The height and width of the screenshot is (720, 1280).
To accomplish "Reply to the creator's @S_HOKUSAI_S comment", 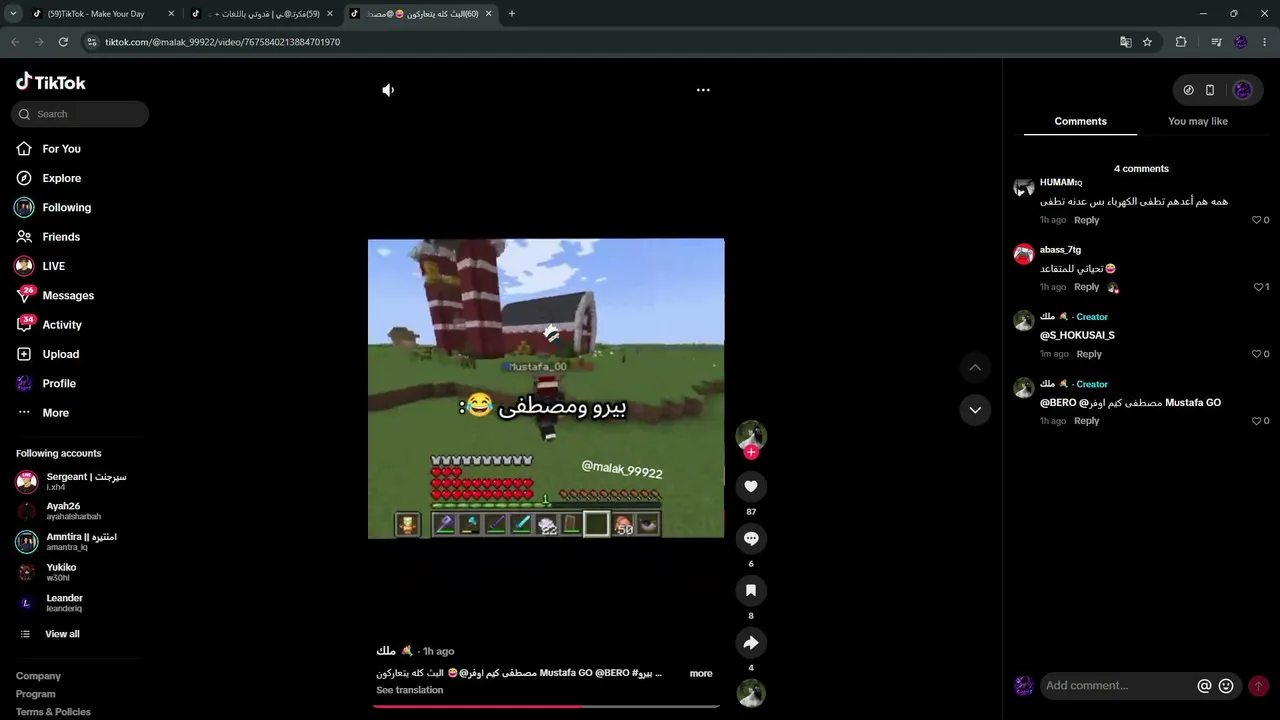I will click(1089, 354).
